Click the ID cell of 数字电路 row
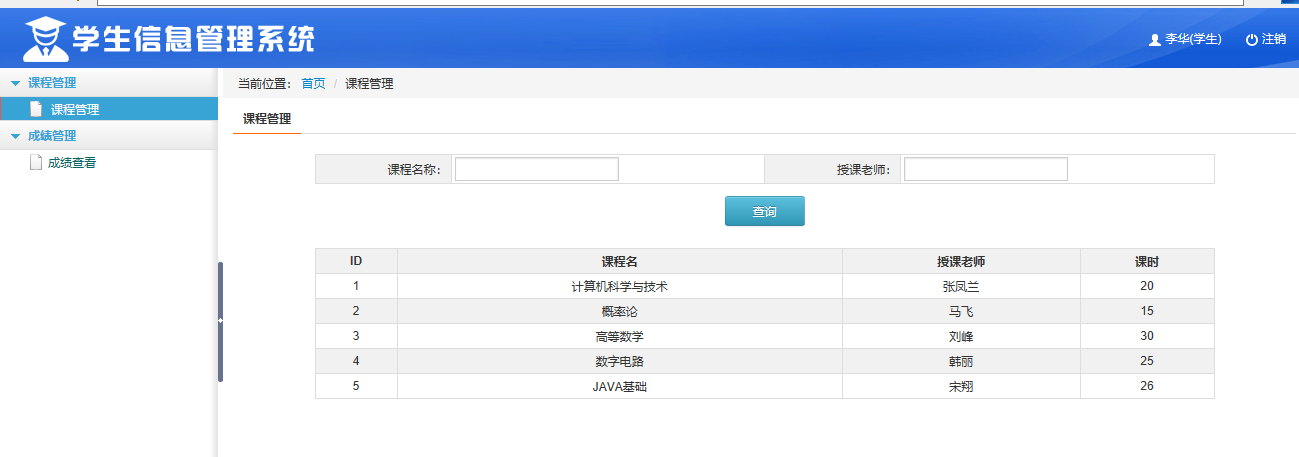The width and height of the screenshot is (1299, 457). click(356, 361)
